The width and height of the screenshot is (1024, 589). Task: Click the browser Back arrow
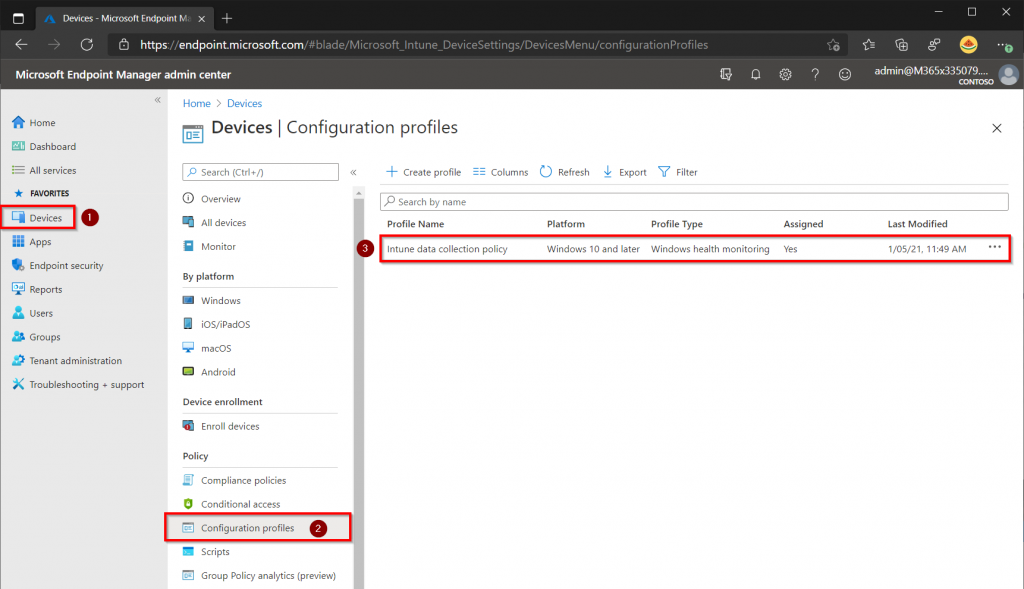point(22,44)
